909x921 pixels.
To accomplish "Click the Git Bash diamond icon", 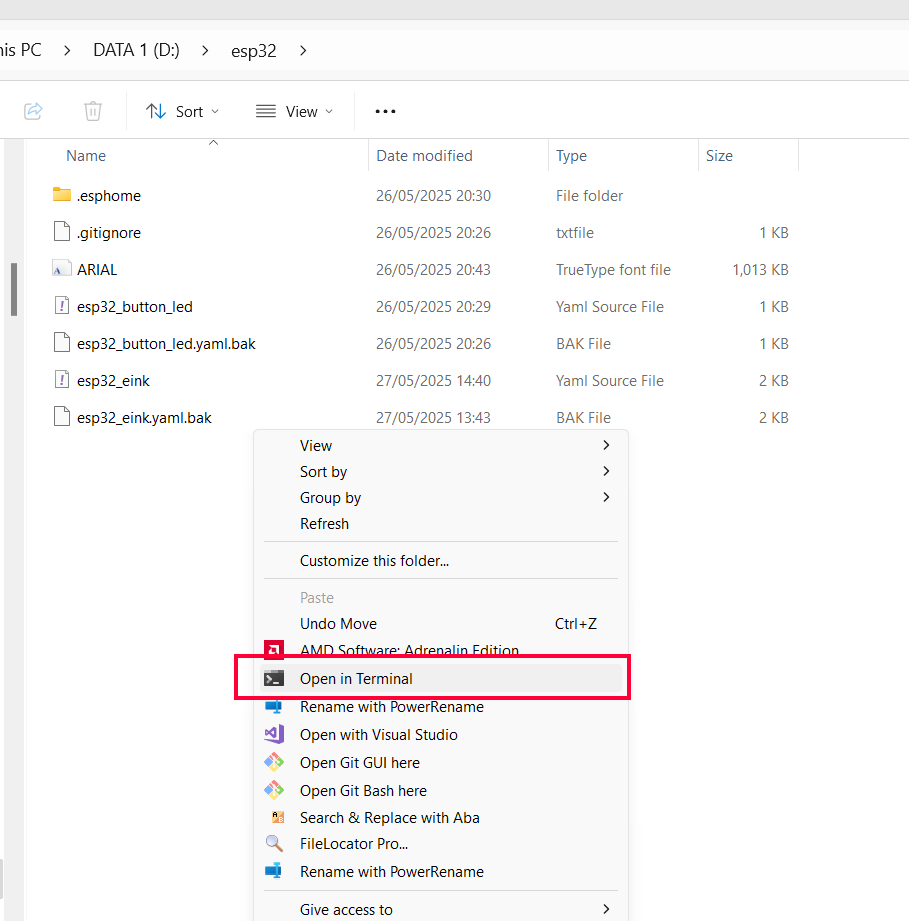I will point(274,790).
